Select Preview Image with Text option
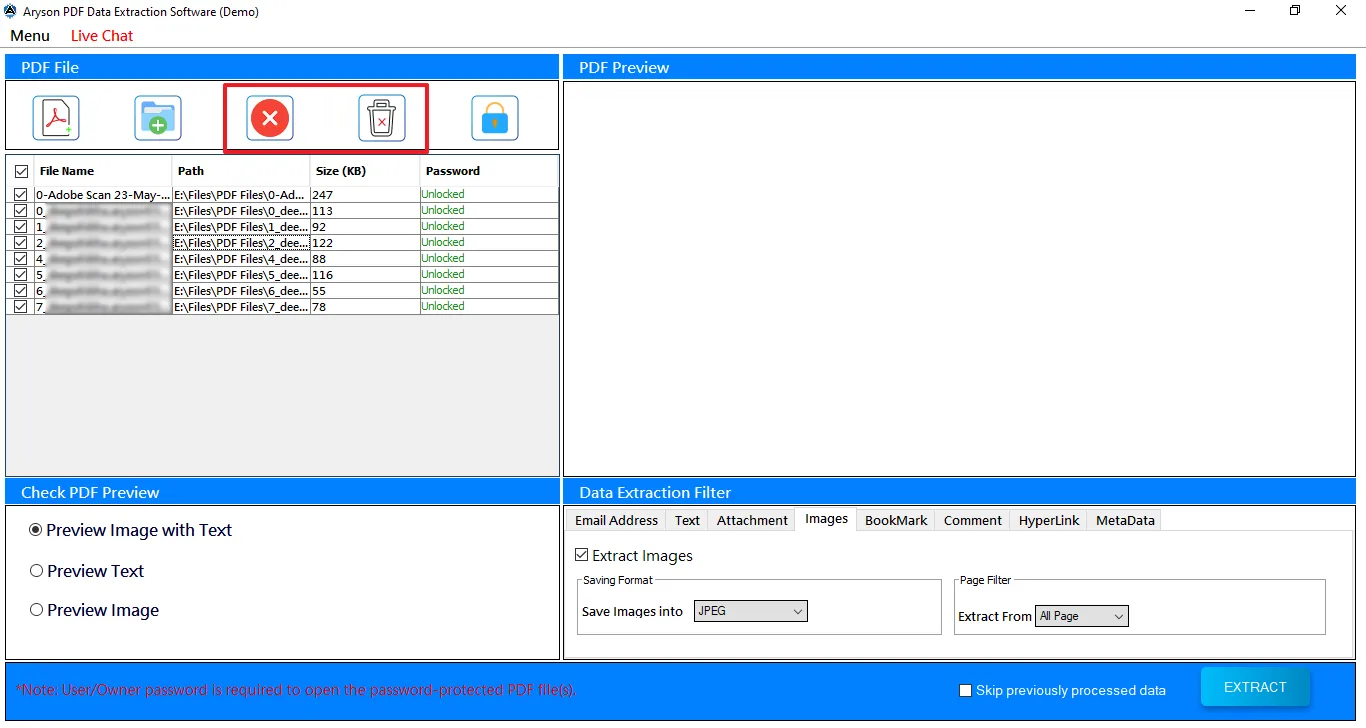This screenshot has height=728, width=1366. tap(36, 530)
